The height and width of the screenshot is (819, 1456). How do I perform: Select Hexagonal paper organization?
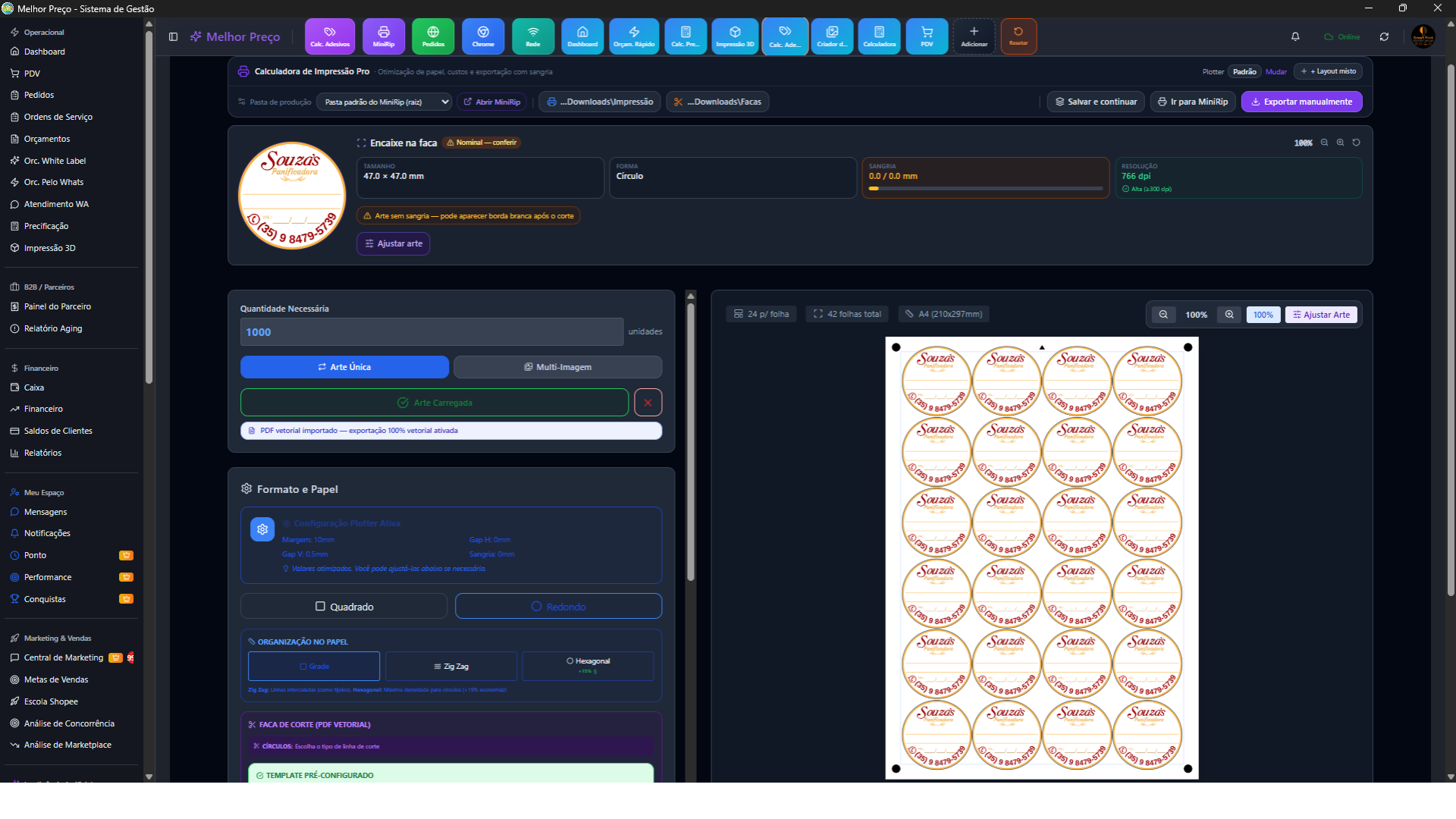[588, 667]
